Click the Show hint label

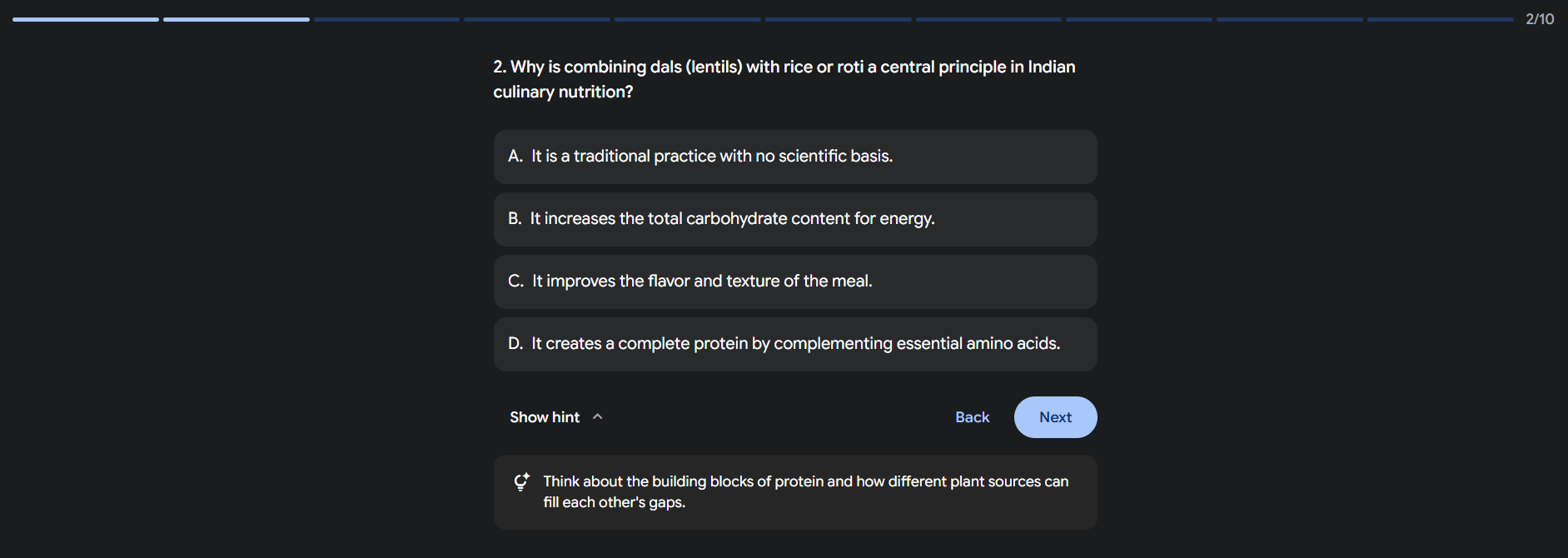click(x=544, y=416)
